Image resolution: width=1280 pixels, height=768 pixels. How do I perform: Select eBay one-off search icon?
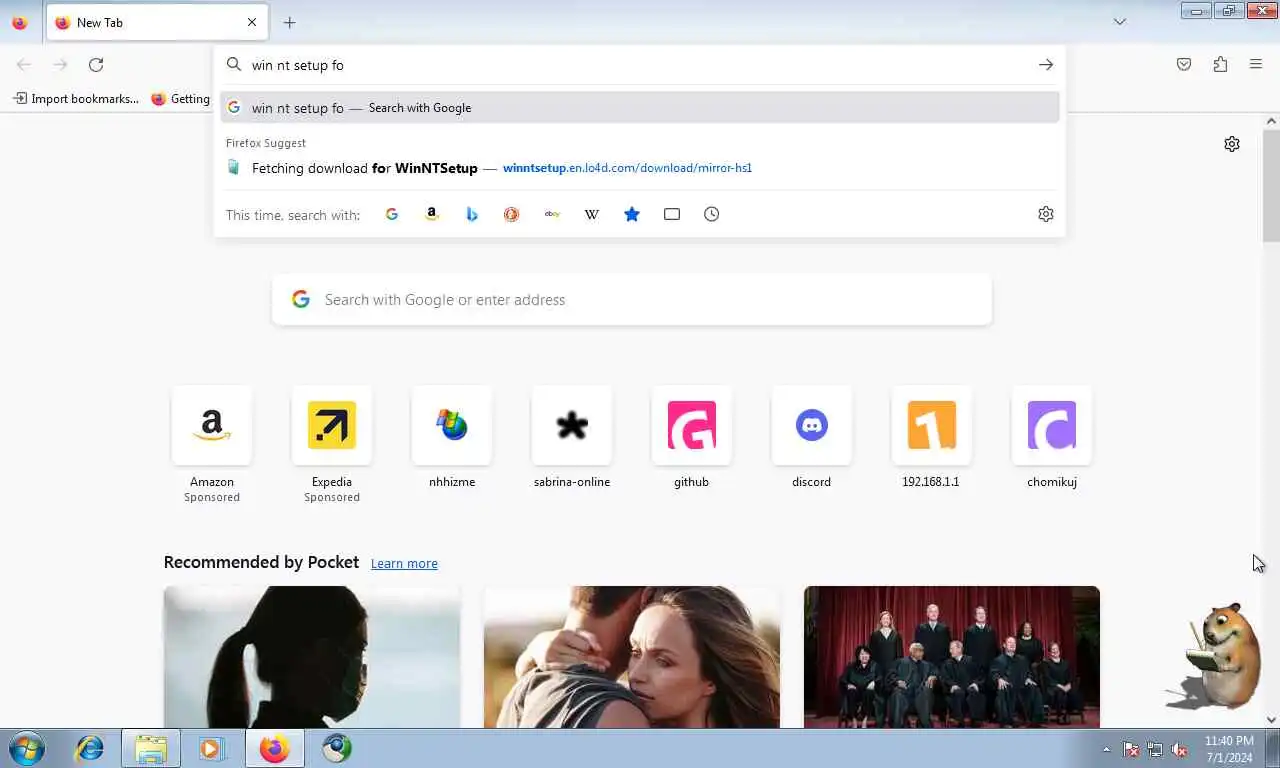pyautogui.click(x=552, y=214)
